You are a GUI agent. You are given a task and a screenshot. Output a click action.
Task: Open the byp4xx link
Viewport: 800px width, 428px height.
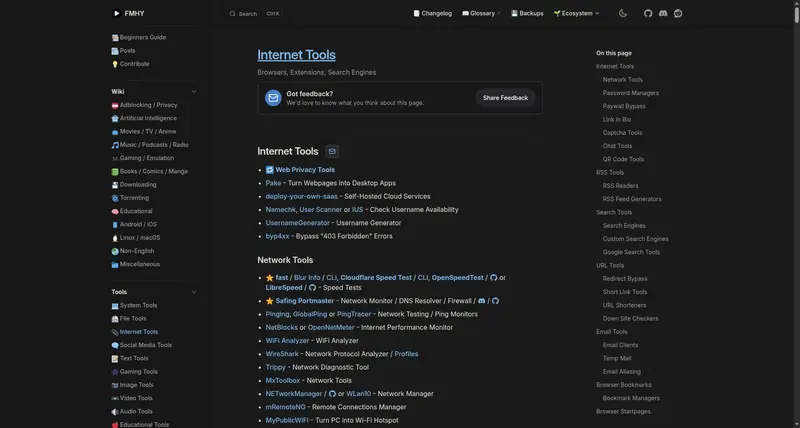pyautogui.click(x=278, y=236)
